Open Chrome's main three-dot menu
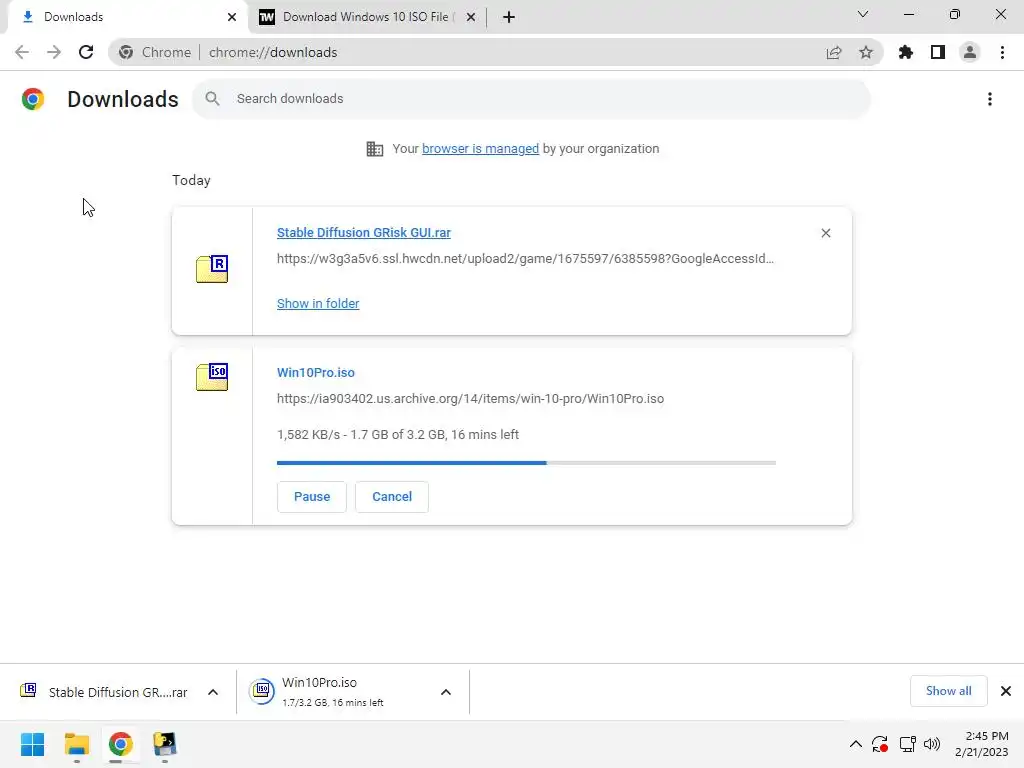 1002,52
